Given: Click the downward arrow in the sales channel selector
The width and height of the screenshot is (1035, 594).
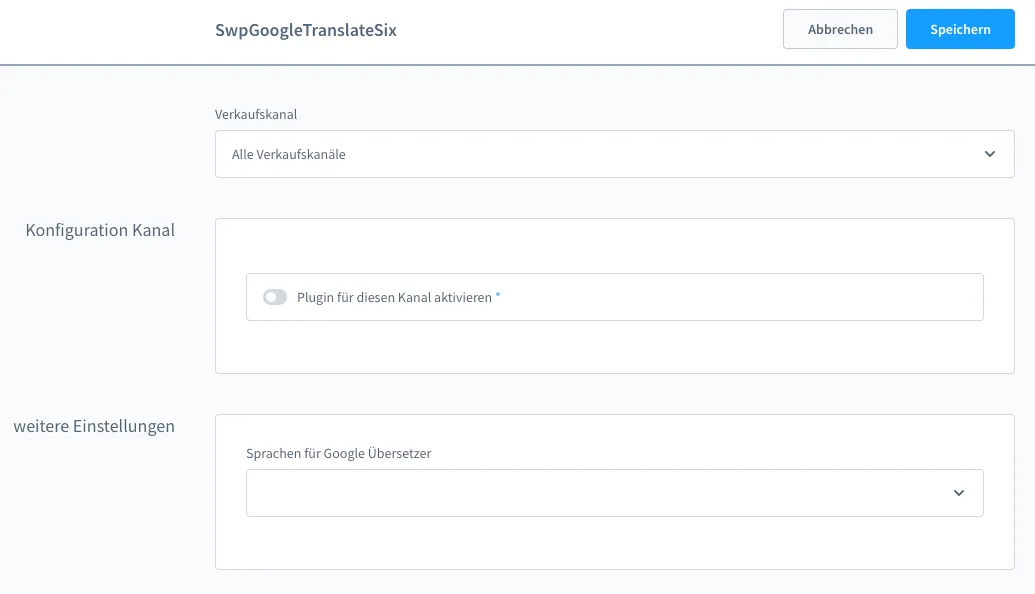Looking at the screenshot, I should tap(990, 154).
